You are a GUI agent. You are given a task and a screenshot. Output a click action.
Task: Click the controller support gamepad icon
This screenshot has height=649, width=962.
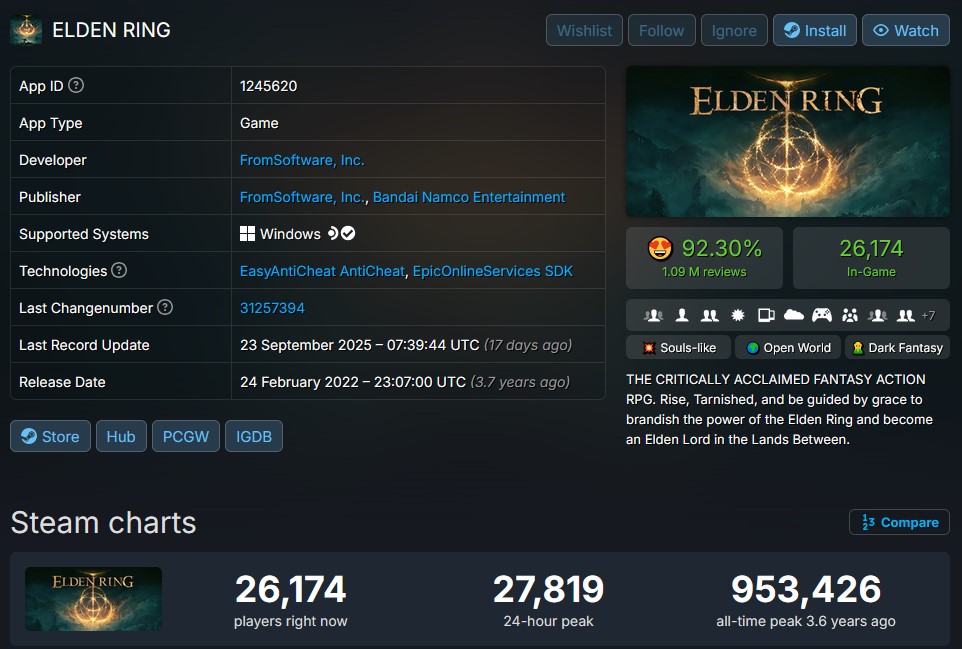[x=822, y=315]
